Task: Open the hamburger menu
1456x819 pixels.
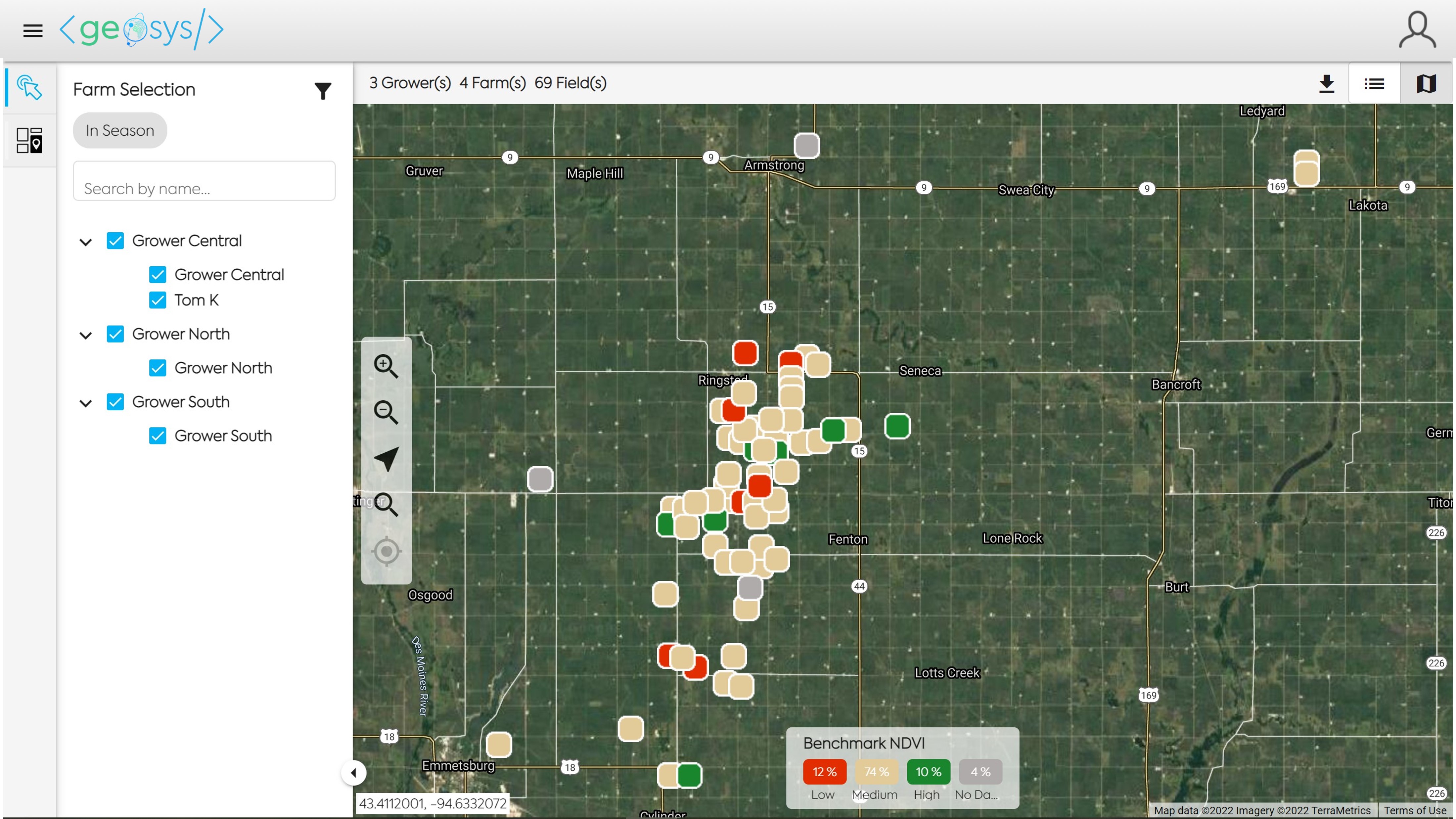Action: click(33, 30)
